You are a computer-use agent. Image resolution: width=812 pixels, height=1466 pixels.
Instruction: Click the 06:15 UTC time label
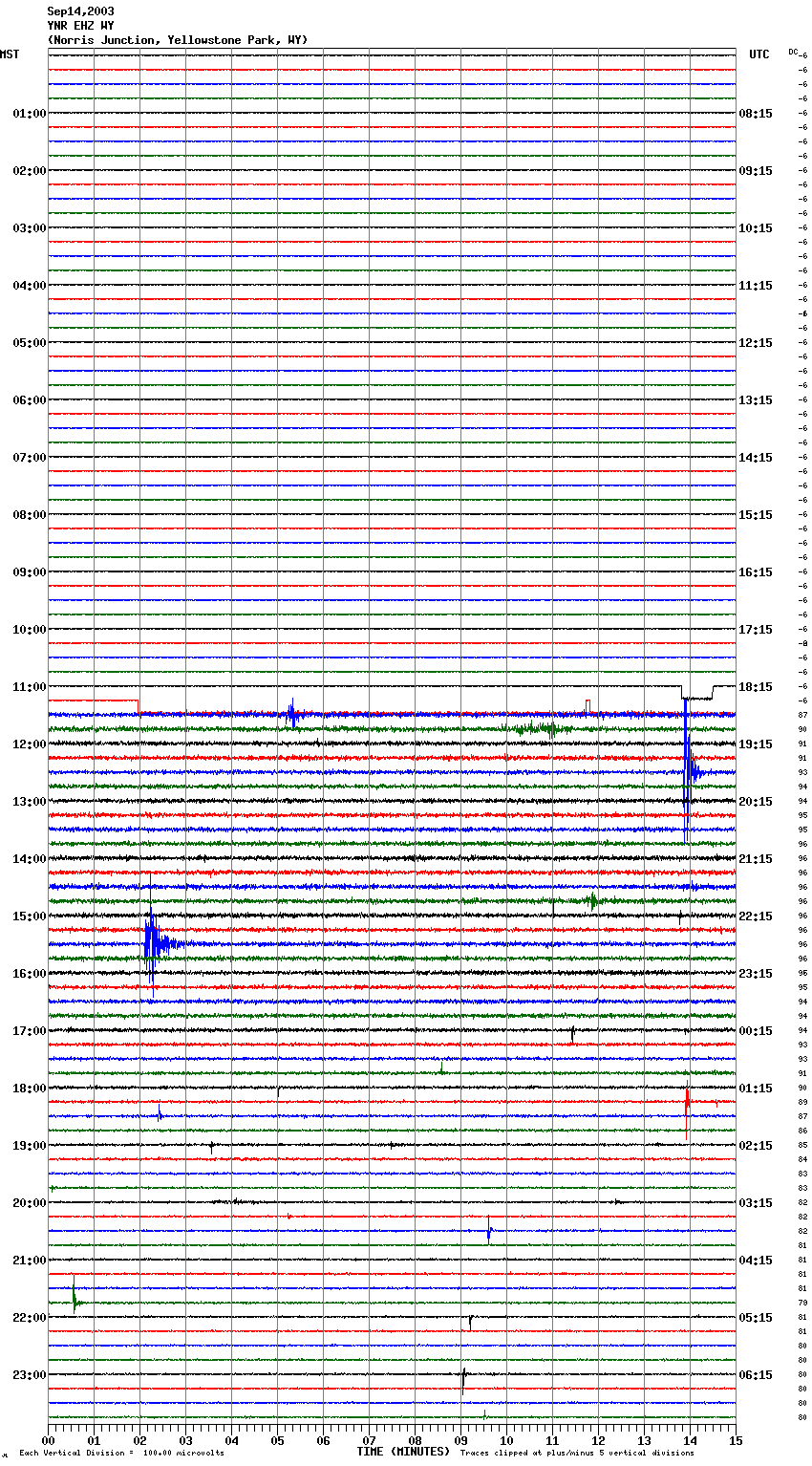[x=756, y=1375]
